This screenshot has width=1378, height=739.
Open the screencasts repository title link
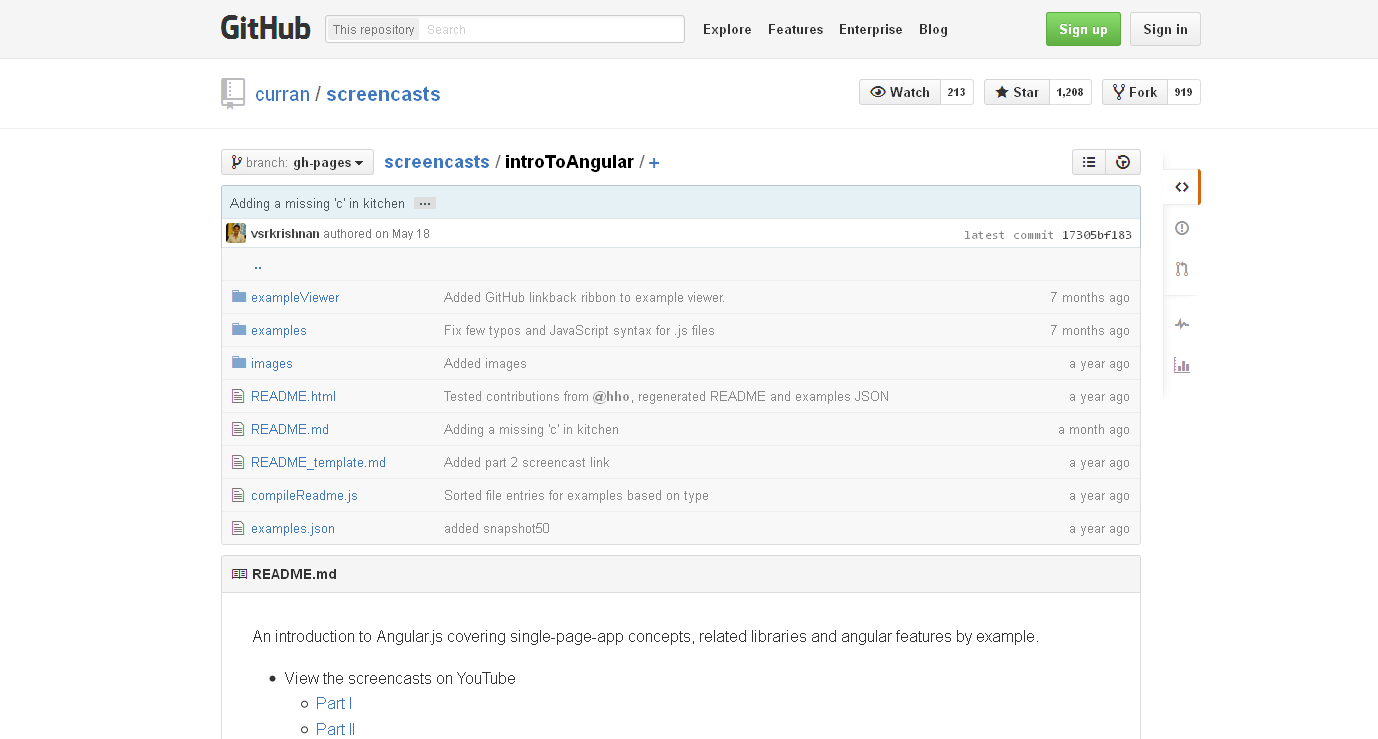383,94
